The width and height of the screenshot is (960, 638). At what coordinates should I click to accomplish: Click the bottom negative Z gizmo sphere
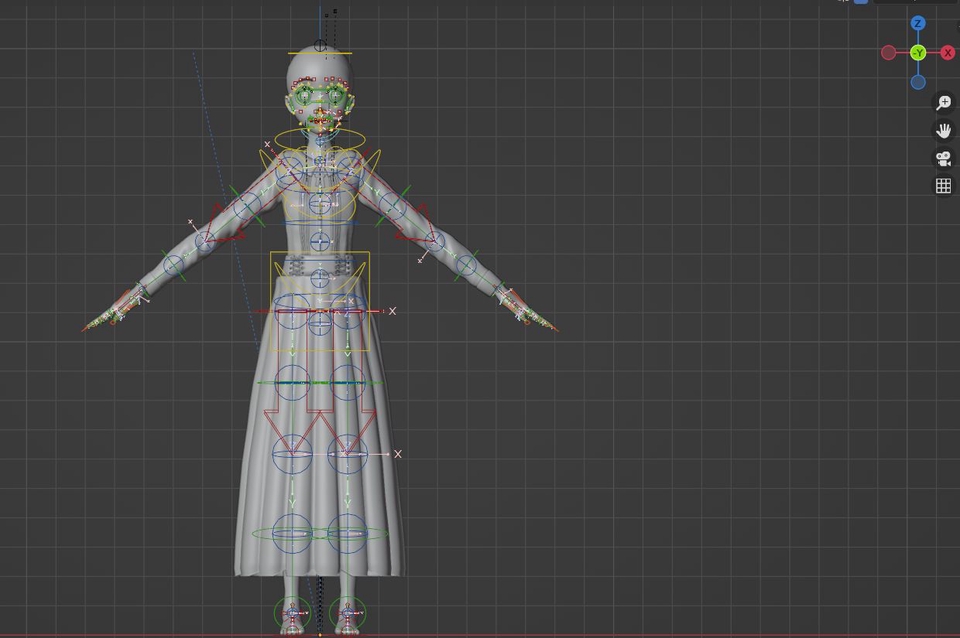coord(917,81)
